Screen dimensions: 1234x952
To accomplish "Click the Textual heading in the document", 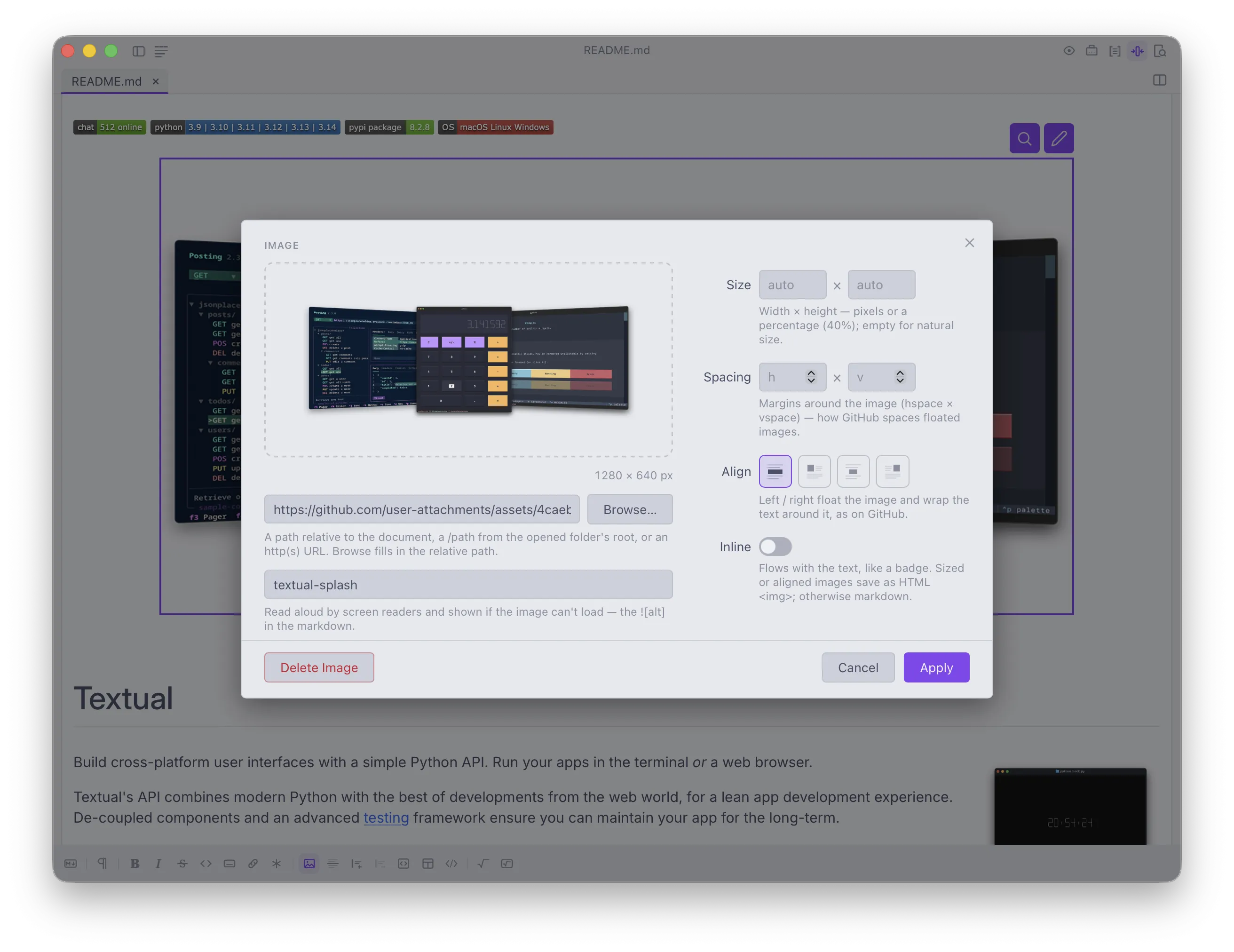I will (x=123, y=698).
